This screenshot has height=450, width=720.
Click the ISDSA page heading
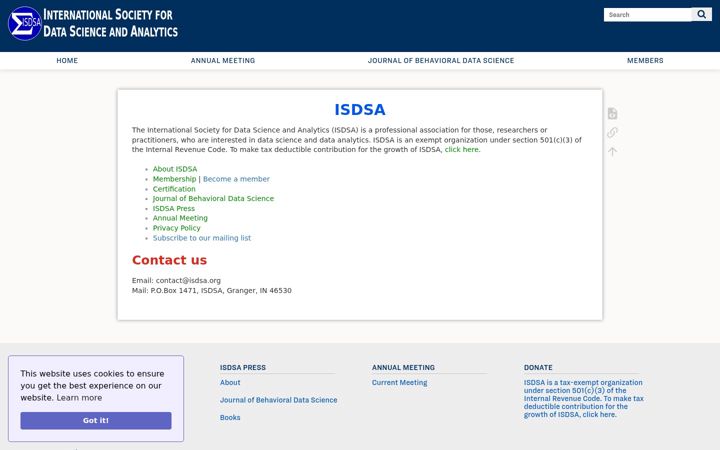pos(360,110)
